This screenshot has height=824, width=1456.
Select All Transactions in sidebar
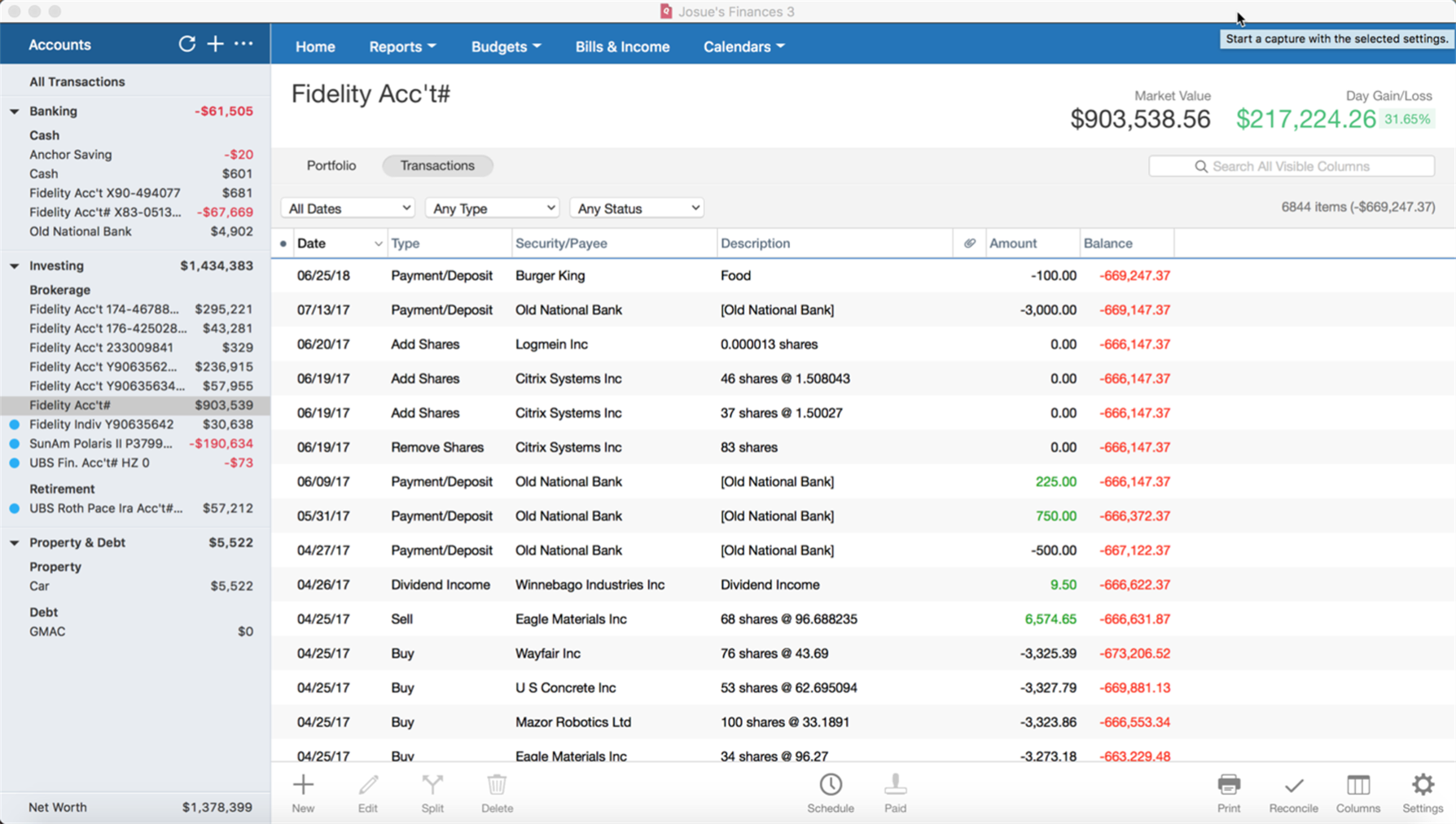coord(77,81)
